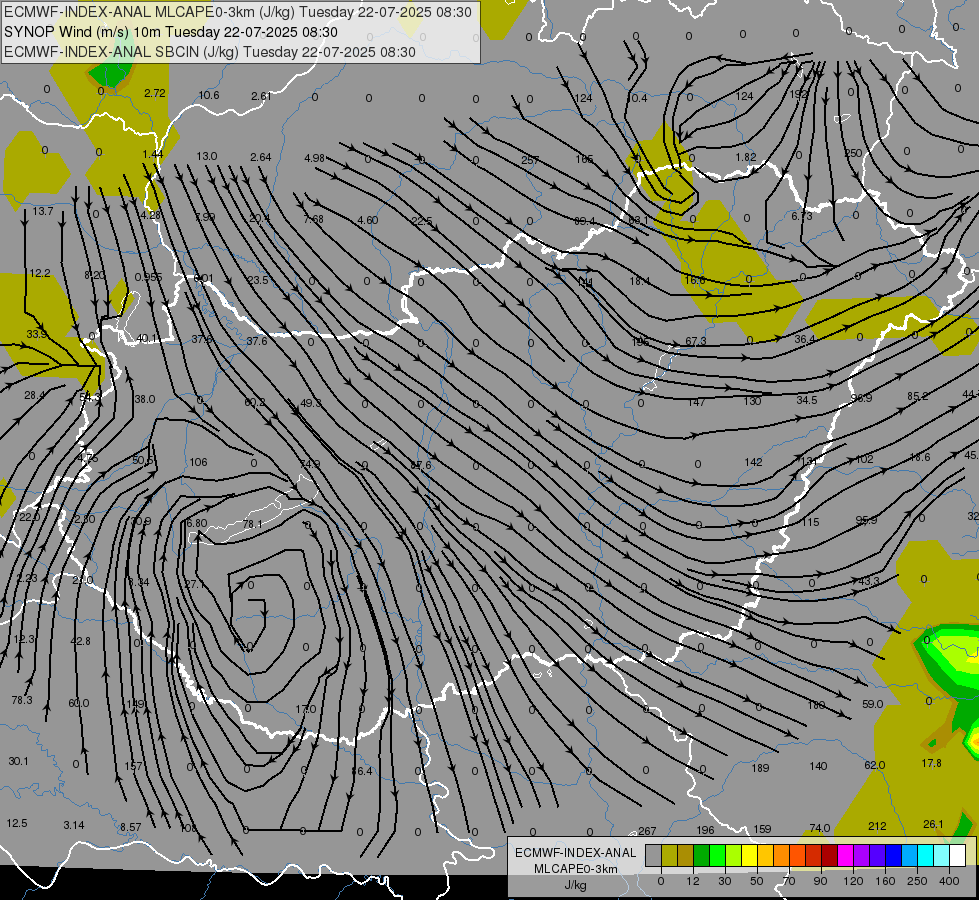Viewport: 979px width, 900px height.
Task: Click the map value '43.3'
Action: pos(869,581)
